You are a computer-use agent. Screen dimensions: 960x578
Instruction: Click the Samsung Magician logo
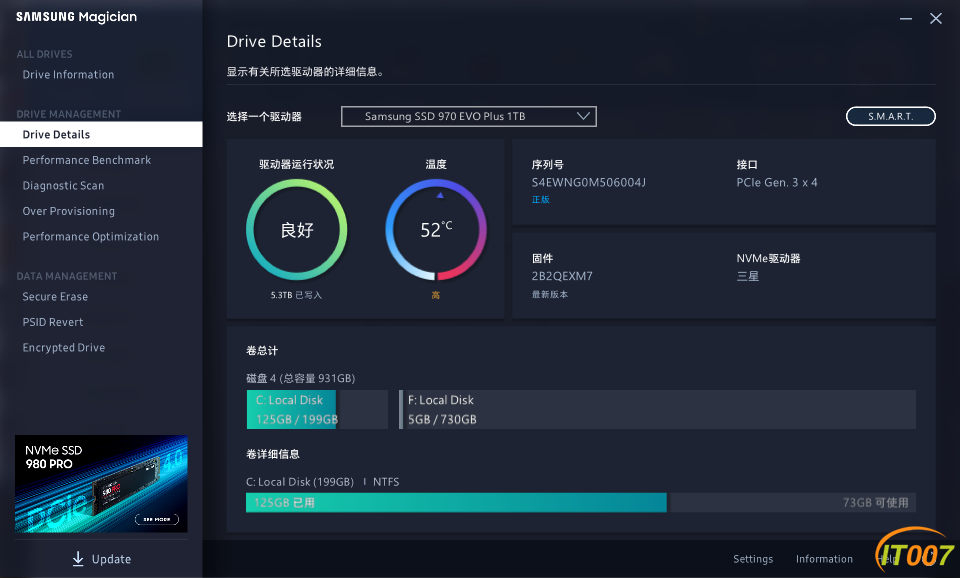77,17
